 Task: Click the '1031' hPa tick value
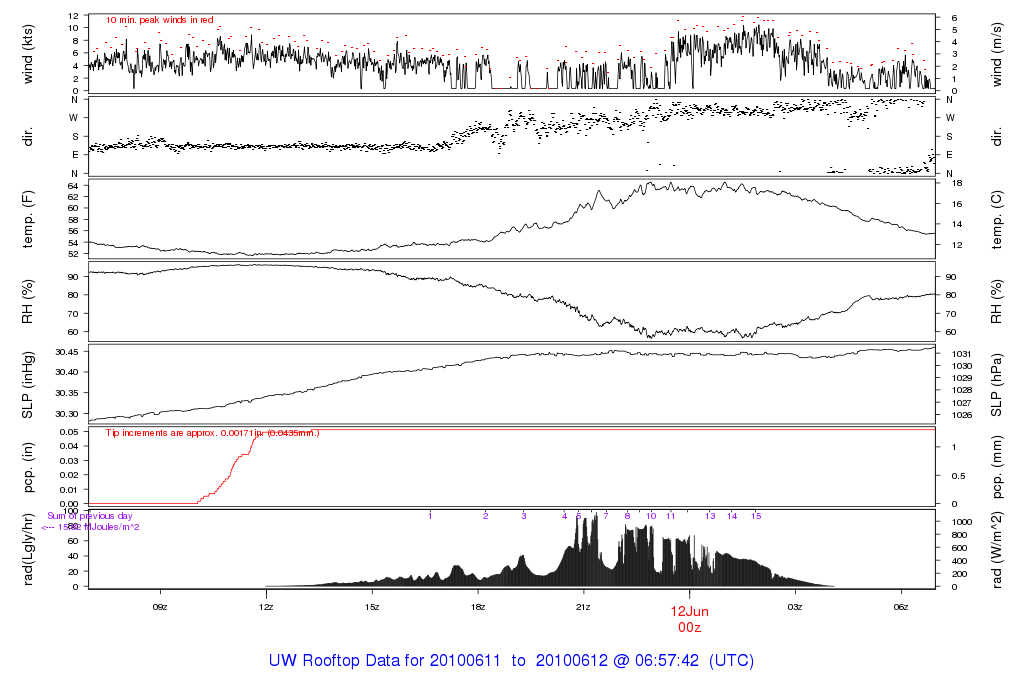[x=963, y=354]
